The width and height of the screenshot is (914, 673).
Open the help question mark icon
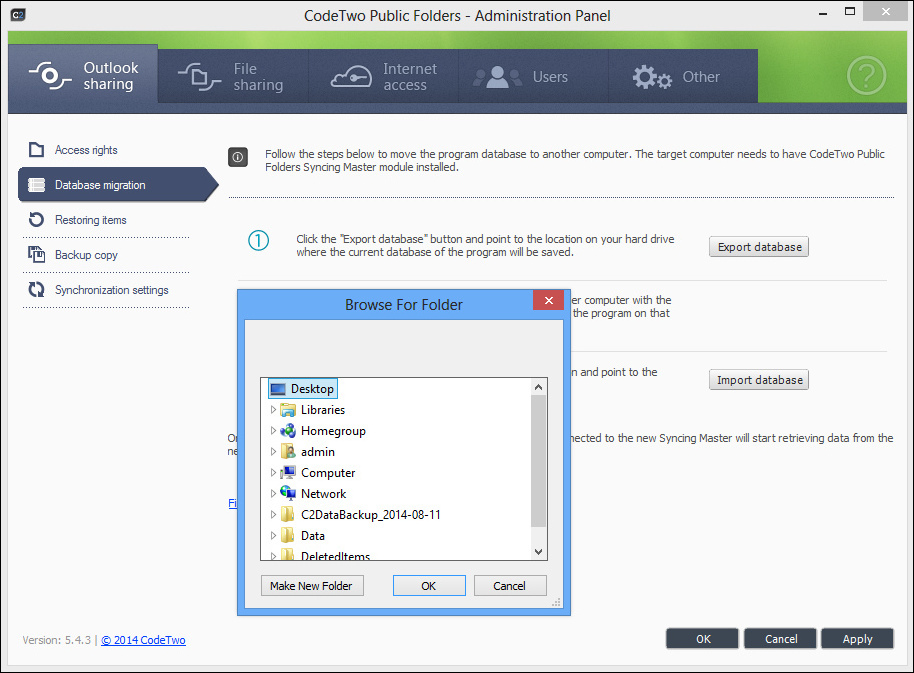866,75
